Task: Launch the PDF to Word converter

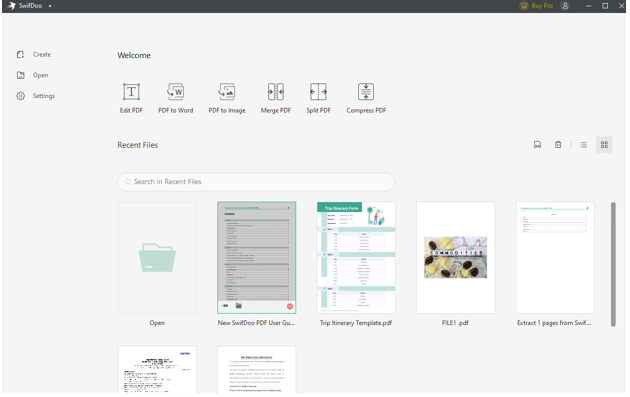Action: click(x=176, y=98)
